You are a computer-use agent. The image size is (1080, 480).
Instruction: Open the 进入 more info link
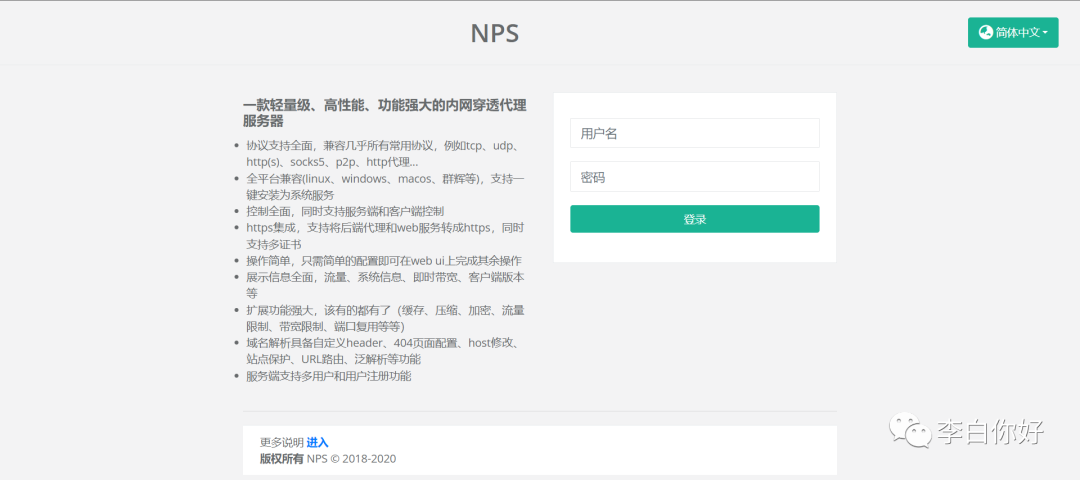[x=318, y=442]
